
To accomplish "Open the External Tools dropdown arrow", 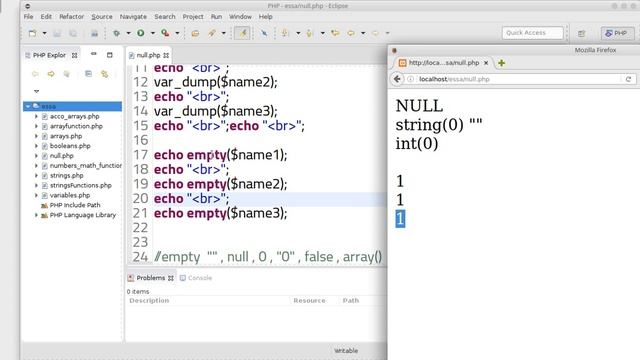I will coord(177,33).
